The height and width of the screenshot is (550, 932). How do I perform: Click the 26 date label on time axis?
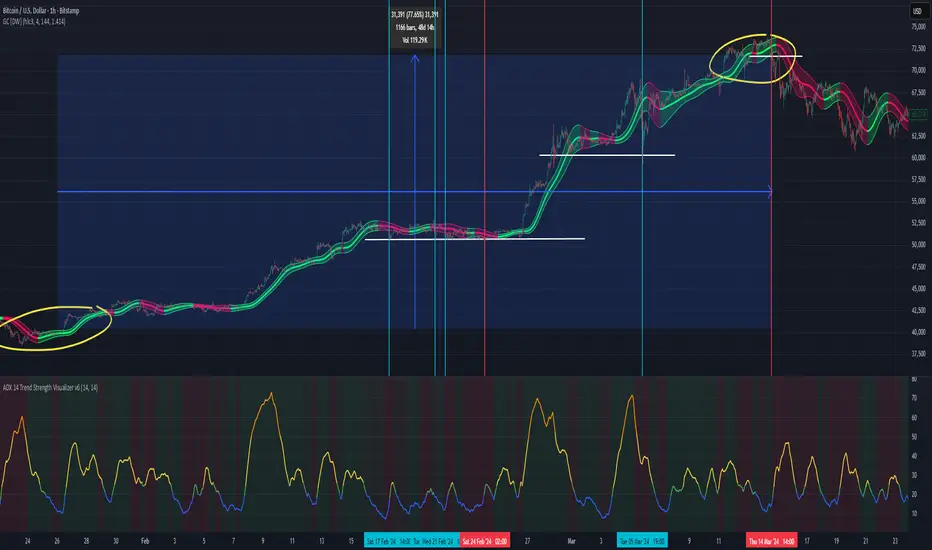(57, 541)
